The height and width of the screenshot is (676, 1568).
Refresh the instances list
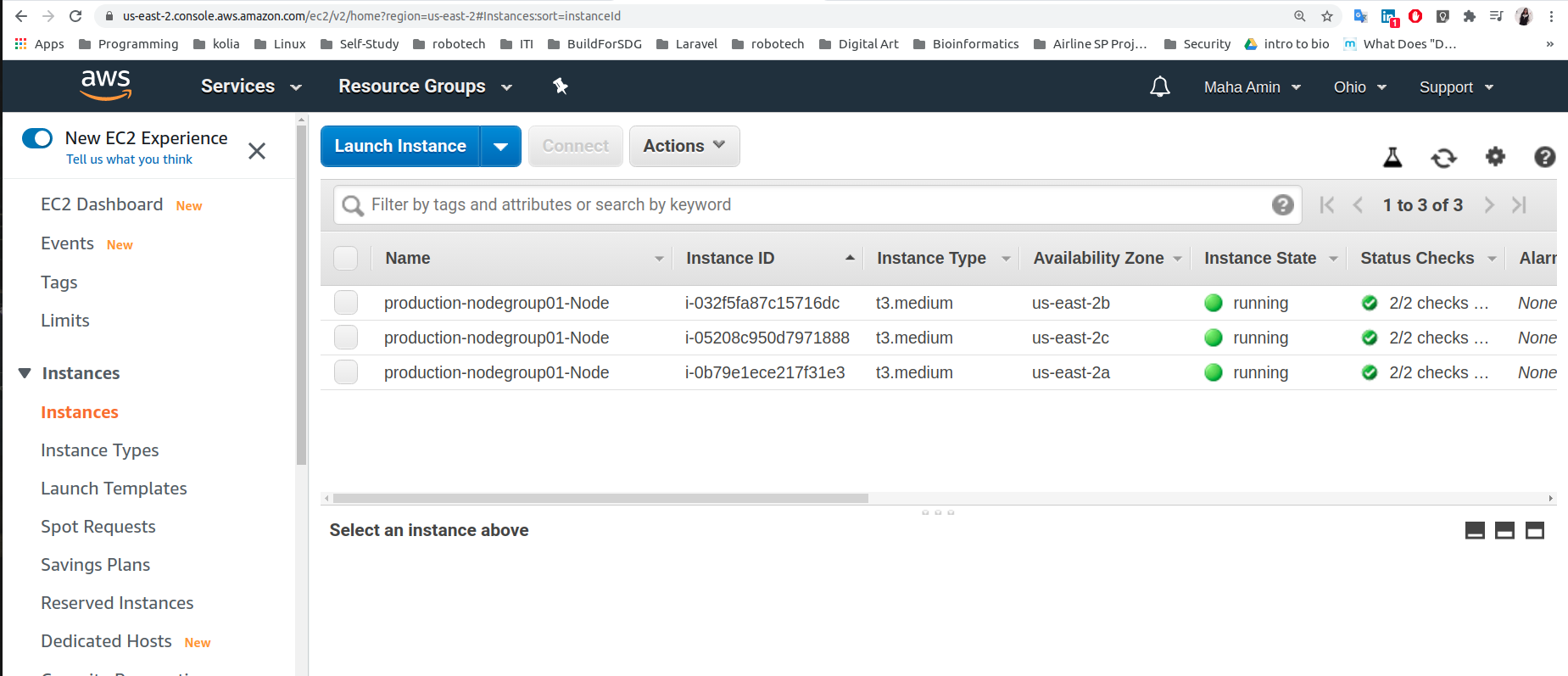[1444, 158]
